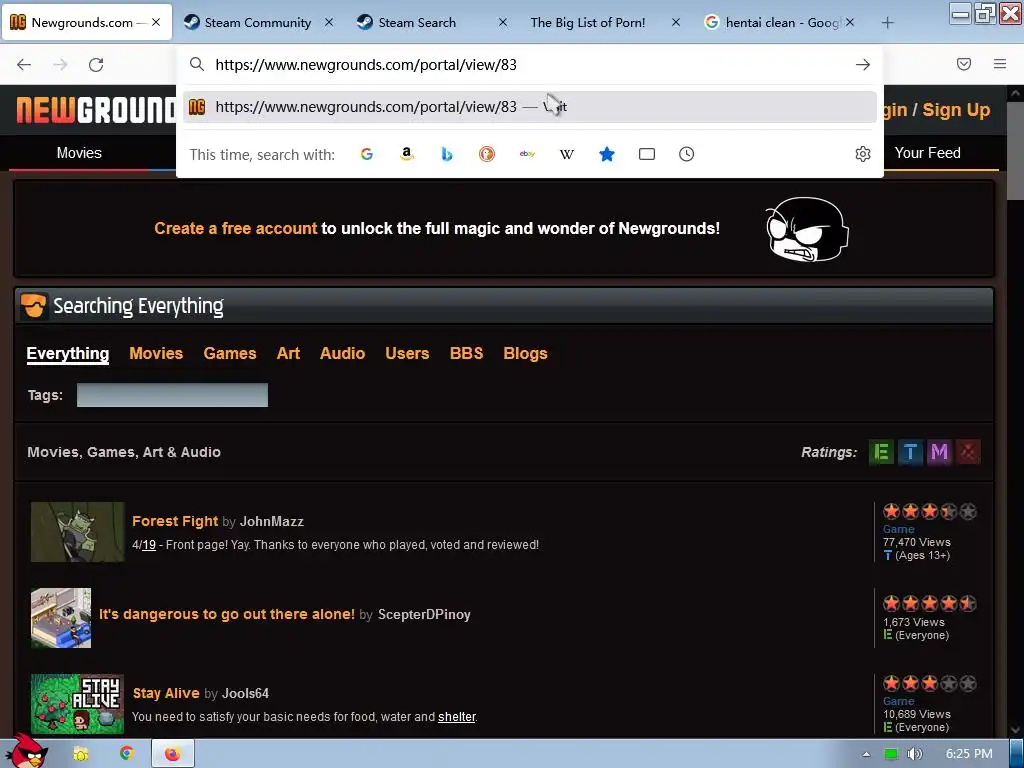The width and height of the screenshot is (1024, 768).
Task: Click the Tags input field
Action: [172, 395]
